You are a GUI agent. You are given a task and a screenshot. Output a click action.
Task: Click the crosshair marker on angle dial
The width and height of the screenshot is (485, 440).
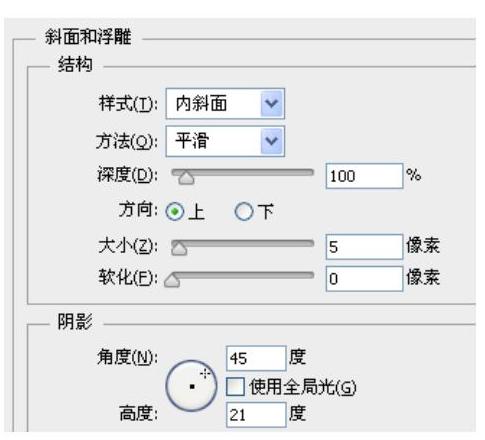(205, 373)
